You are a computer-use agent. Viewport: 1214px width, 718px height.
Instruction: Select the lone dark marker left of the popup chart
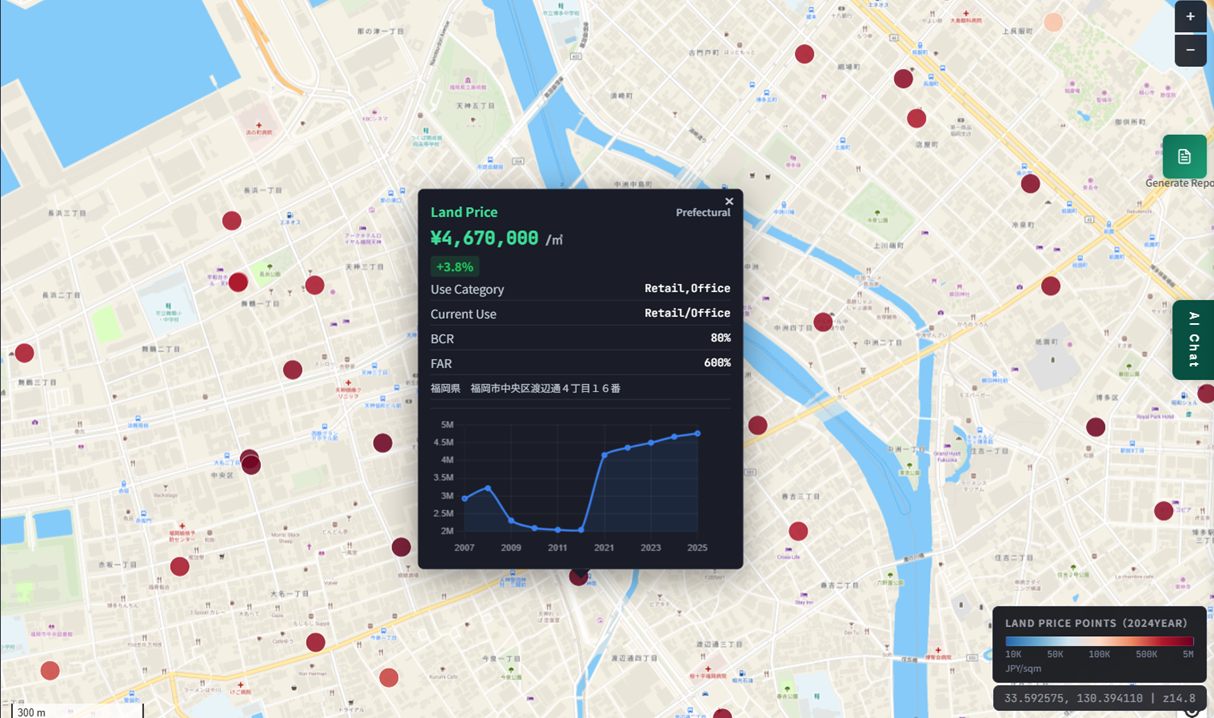point(383,443)
